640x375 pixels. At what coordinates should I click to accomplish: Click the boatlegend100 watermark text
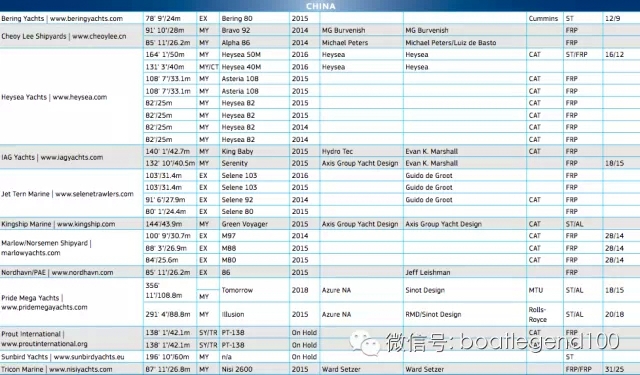point(540,342)
